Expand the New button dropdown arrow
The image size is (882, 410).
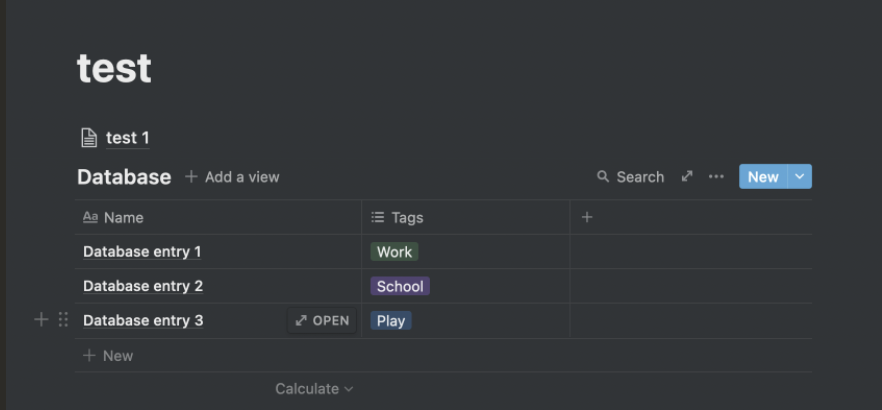click(x=799, y=177)
